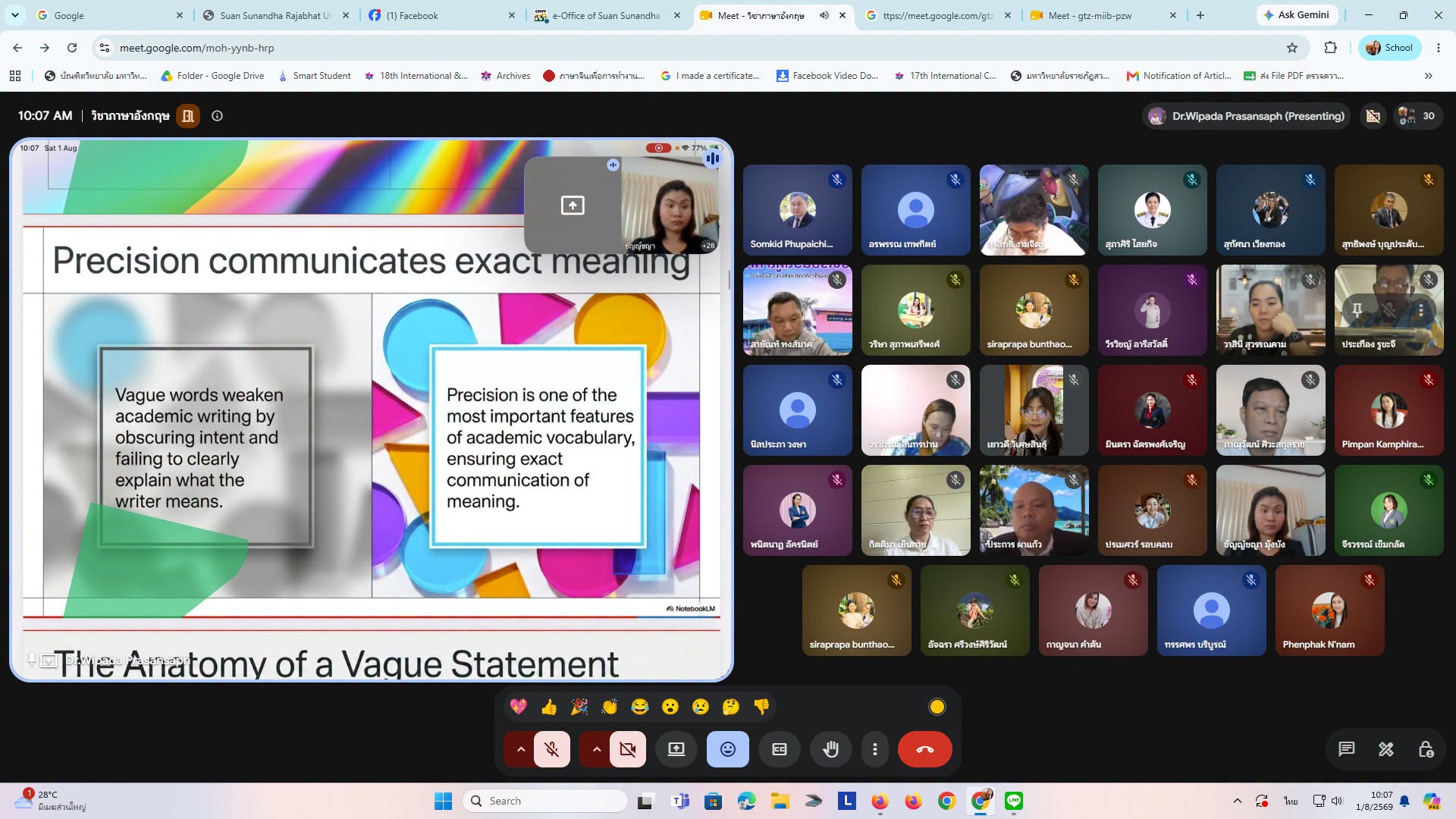Send the thumbs down reaction
Screen dimensions: 1456x819
click(x=761, y=707)
